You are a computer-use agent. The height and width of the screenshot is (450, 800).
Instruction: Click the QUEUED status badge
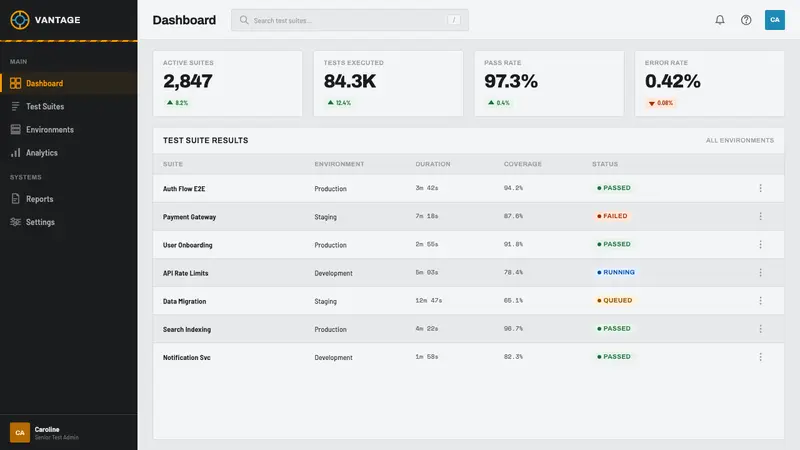614,301
